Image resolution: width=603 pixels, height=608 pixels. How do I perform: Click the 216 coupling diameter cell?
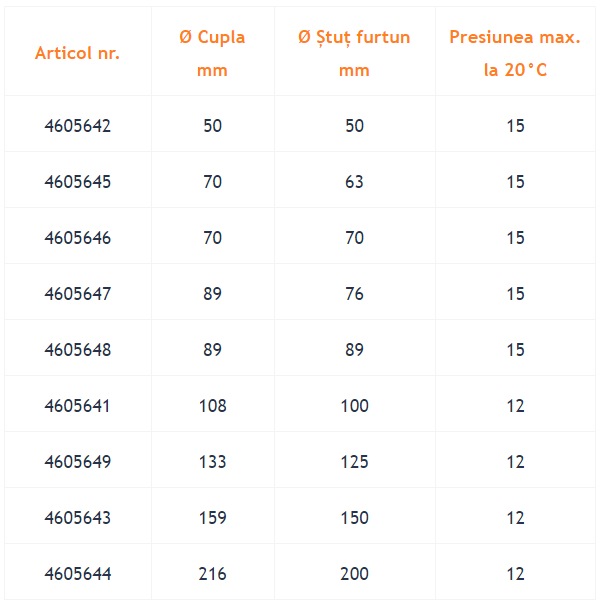click(213, 574)
